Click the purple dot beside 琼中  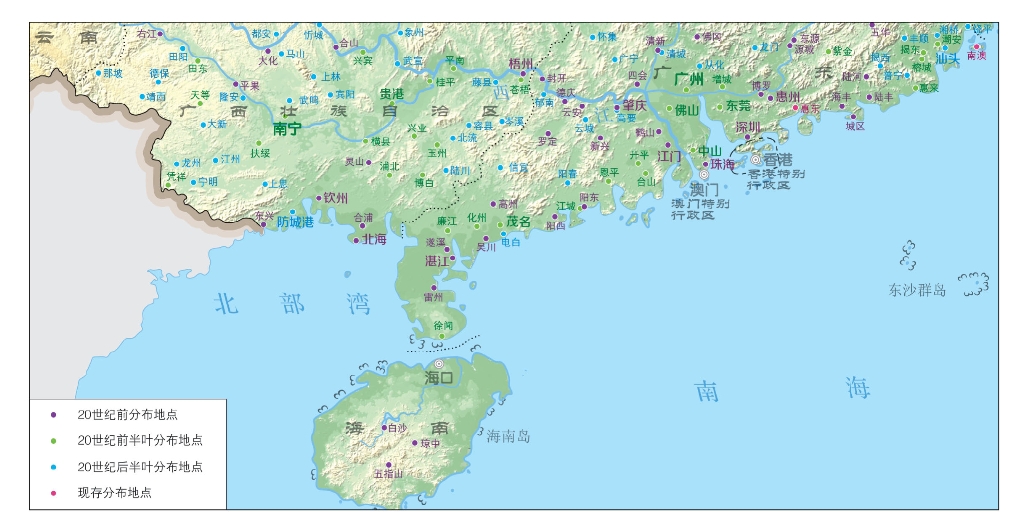coord(415,443)
